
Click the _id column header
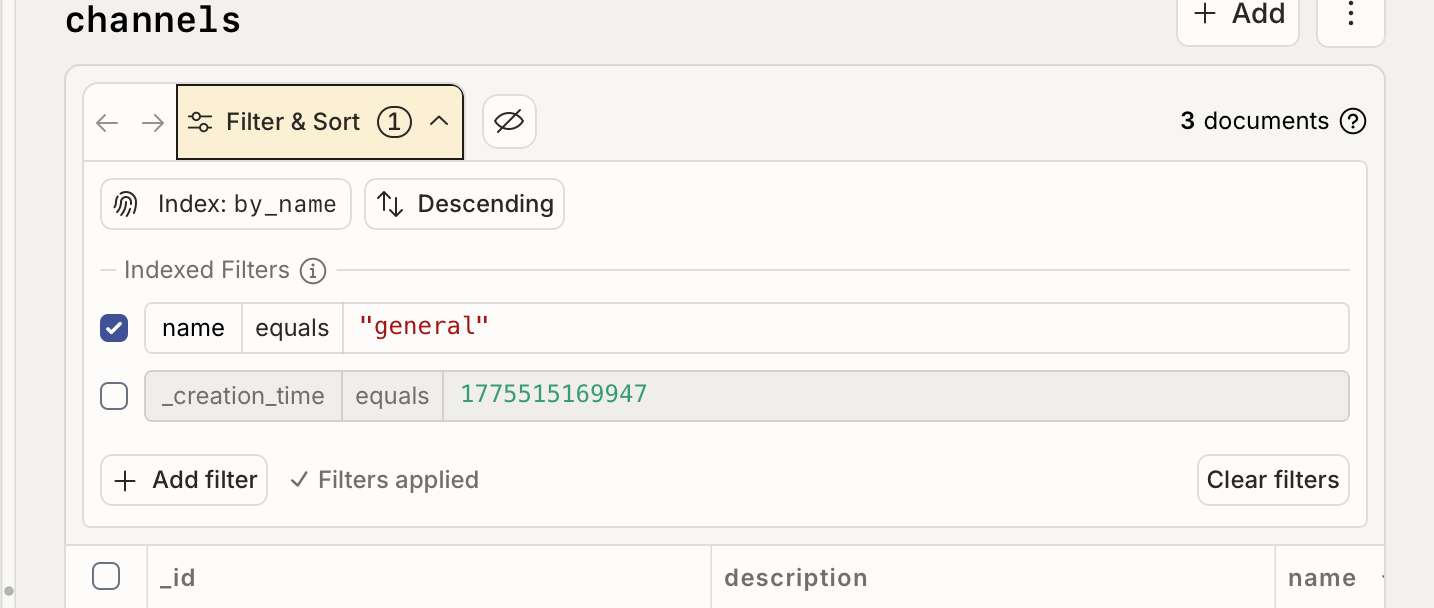429,577
